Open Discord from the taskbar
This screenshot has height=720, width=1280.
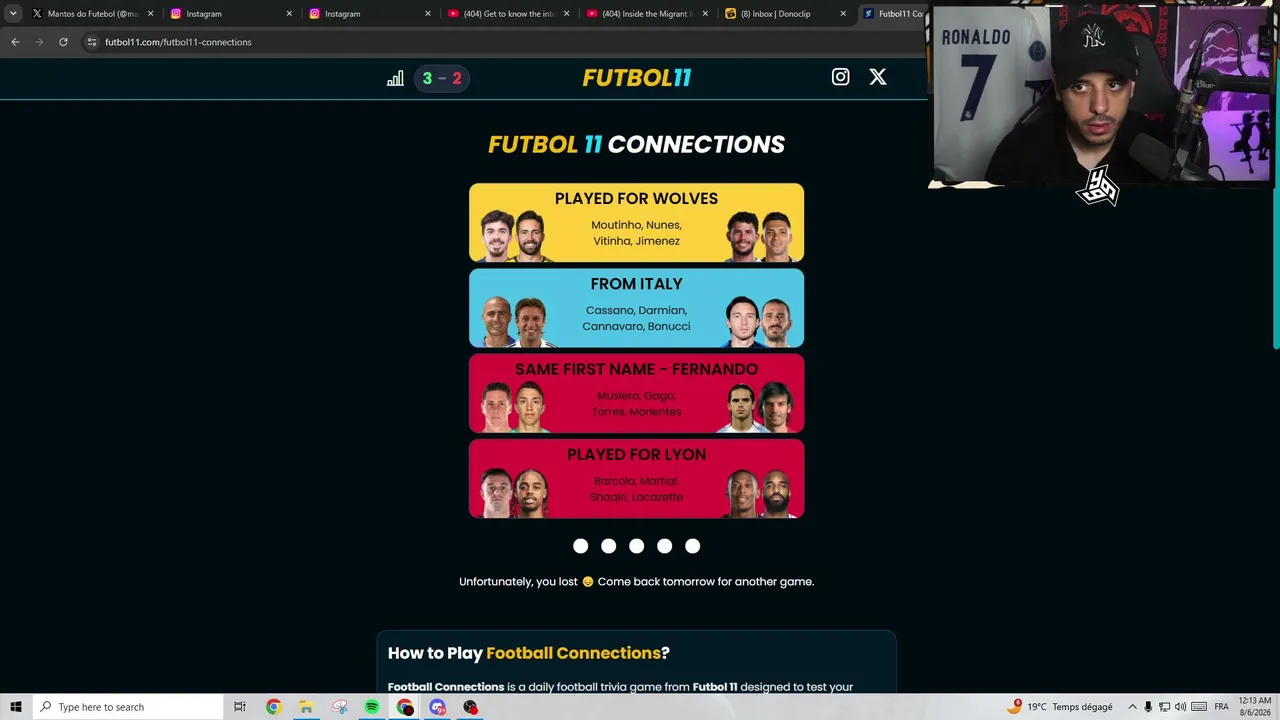pyautogui.click(x=437, y=707)
